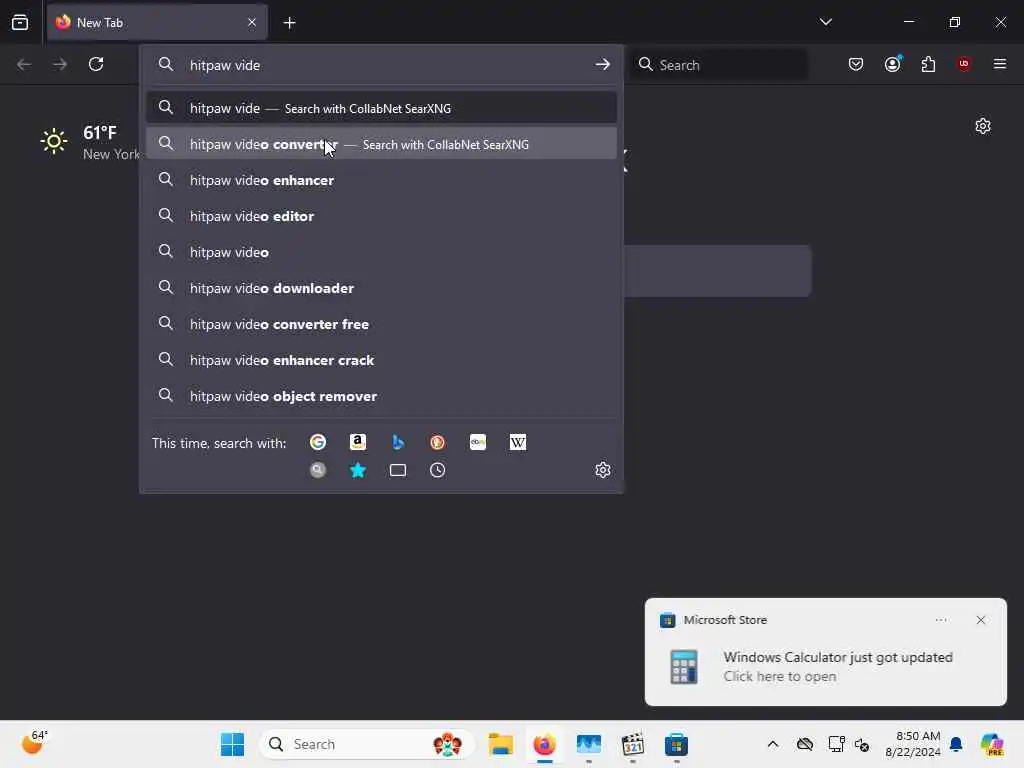
Task: Select the gray SearXNG search engine icon
Action: click(318, 470)
